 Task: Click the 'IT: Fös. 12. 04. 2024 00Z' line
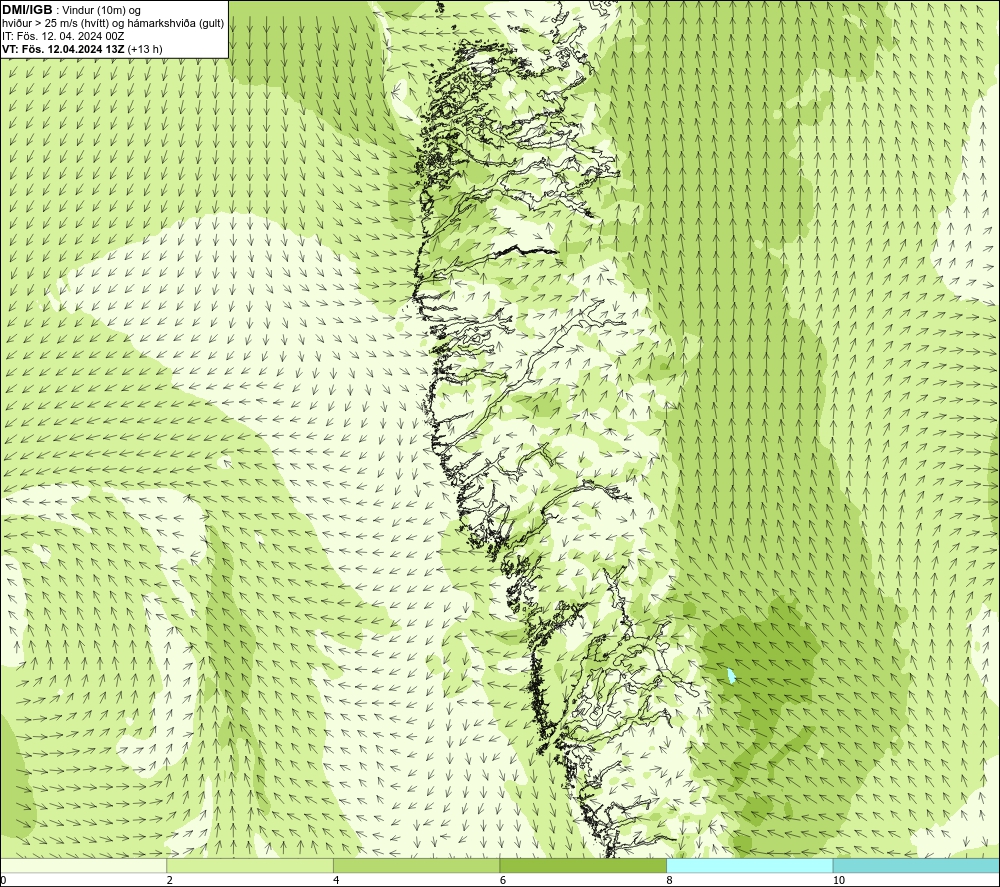[63, 36]
